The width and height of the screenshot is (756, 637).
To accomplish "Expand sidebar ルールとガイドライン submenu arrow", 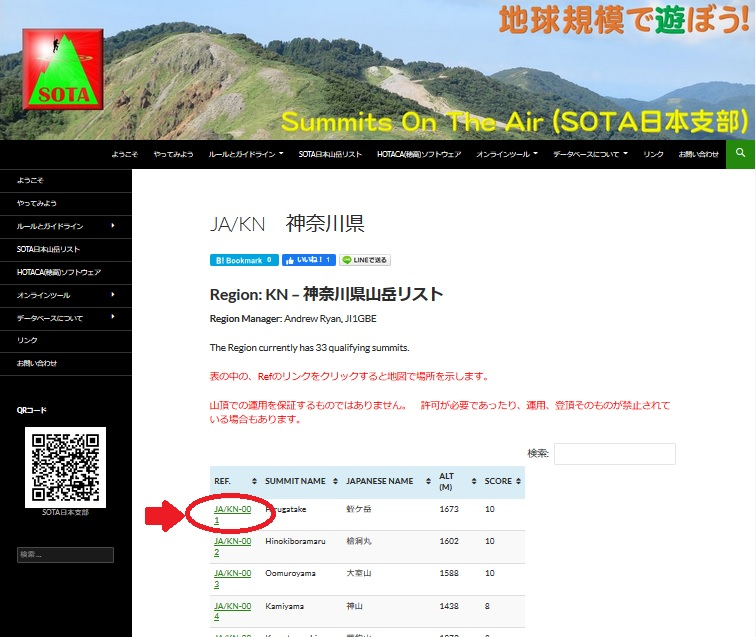I will coord(113,225).
